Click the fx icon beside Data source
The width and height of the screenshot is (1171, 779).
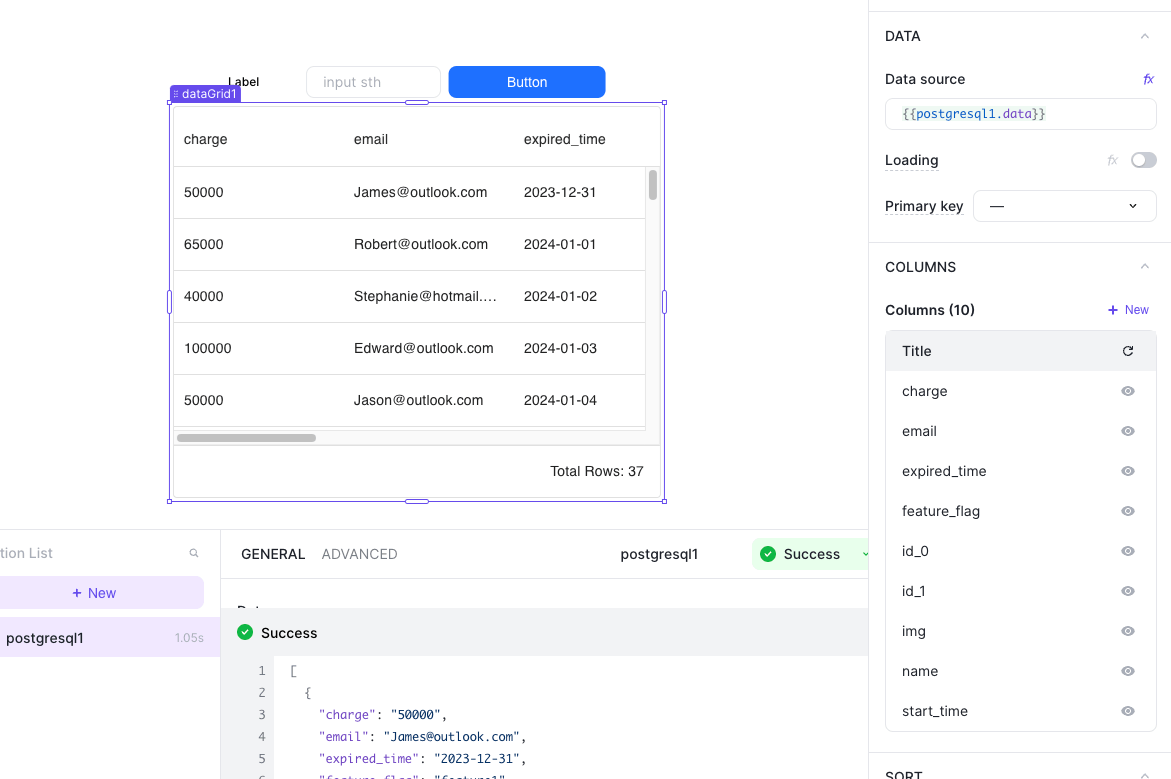pyautogui.click(x=1148, y=79)
